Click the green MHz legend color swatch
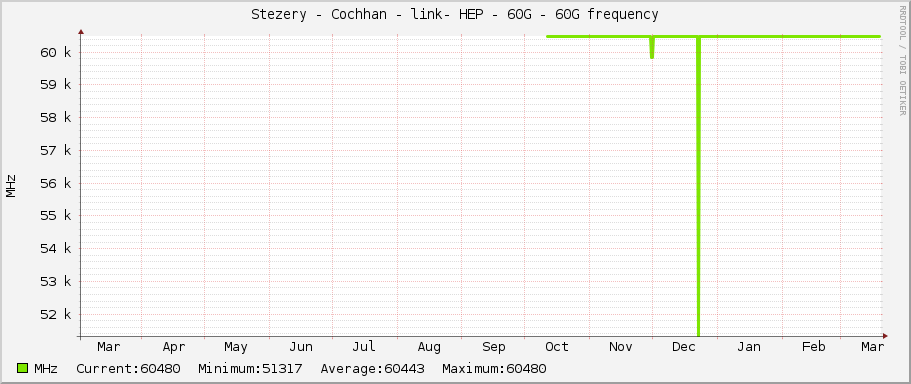This screenshot has height=384, width=911. [23, 368]
